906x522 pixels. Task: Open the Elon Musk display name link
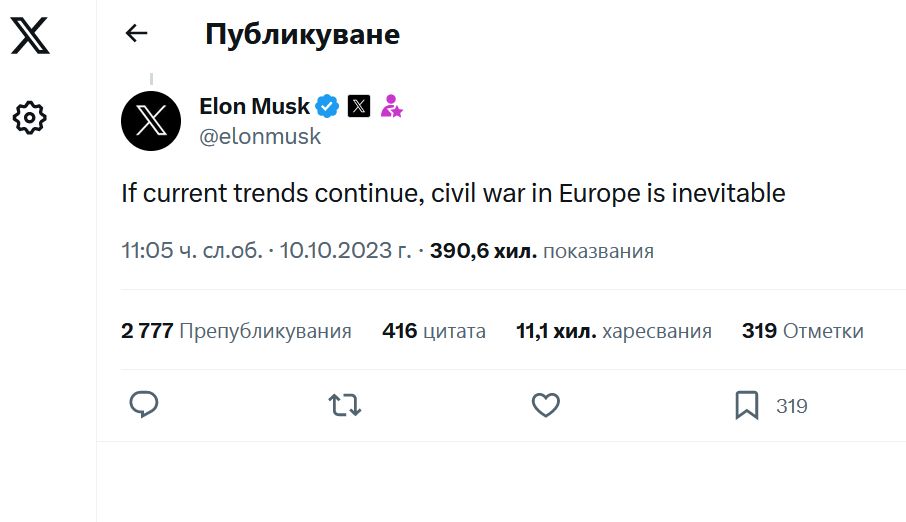254,106
